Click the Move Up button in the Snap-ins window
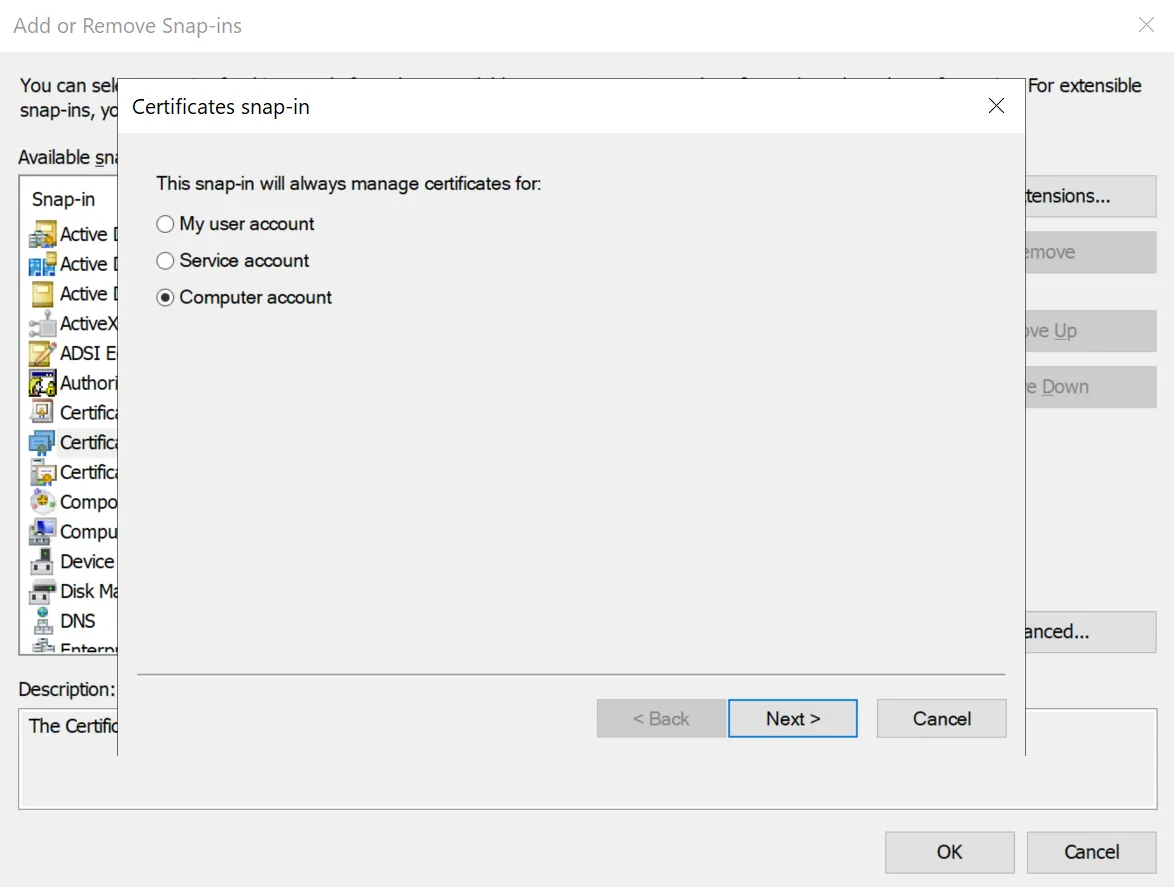 coord(1090,331)
